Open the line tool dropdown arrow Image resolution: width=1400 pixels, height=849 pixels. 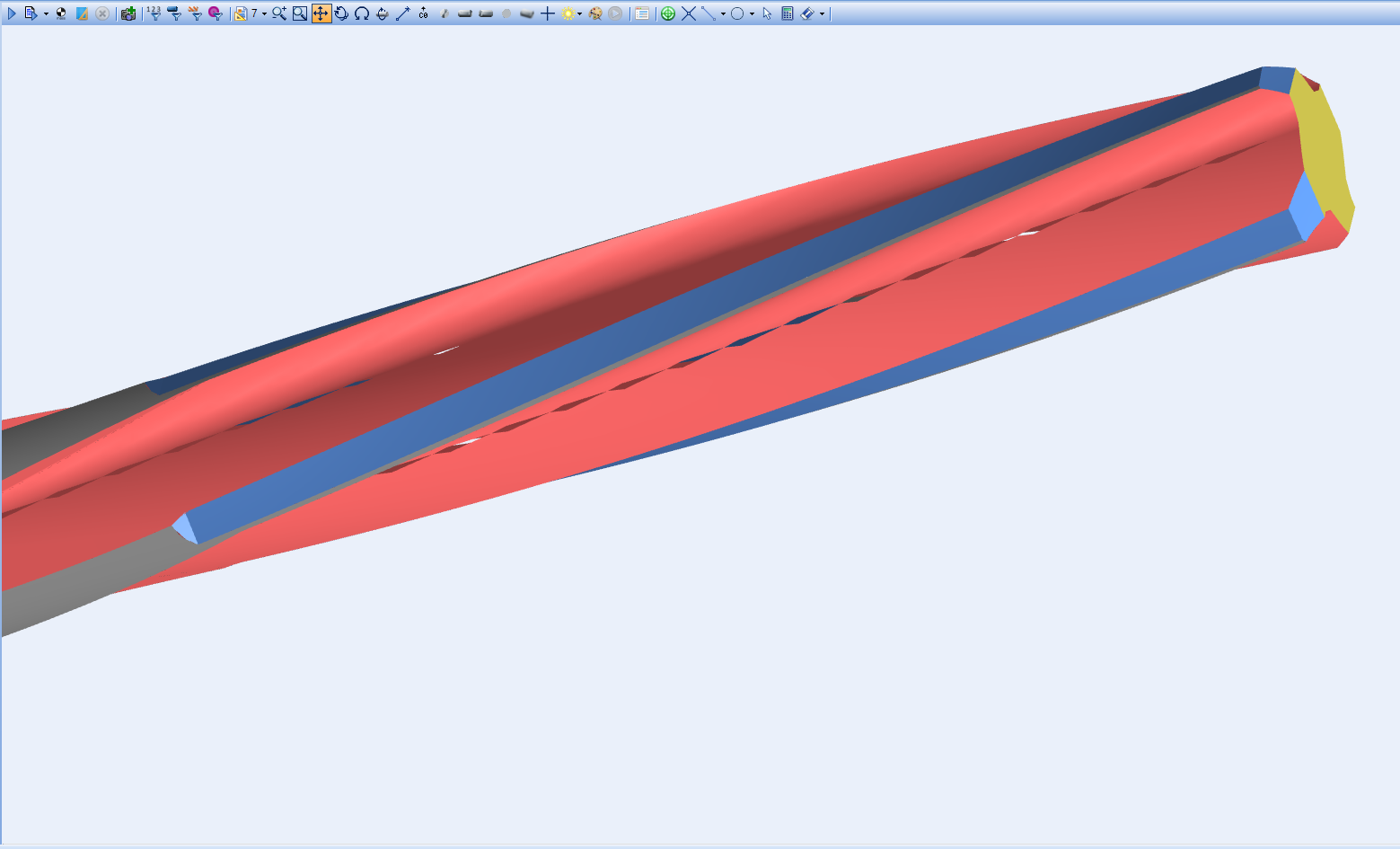[723, 13]
